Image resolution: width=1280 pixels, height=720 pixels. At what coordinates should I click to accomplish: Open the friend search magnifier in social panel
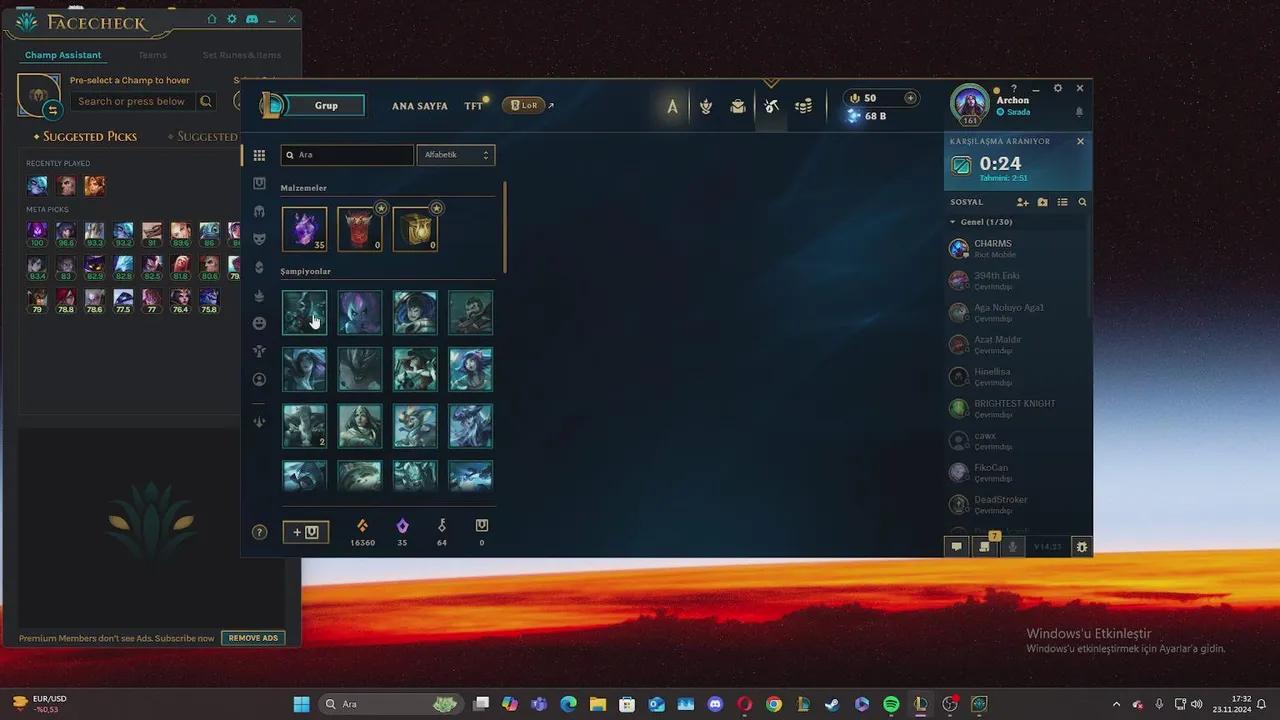point(1082,202)
